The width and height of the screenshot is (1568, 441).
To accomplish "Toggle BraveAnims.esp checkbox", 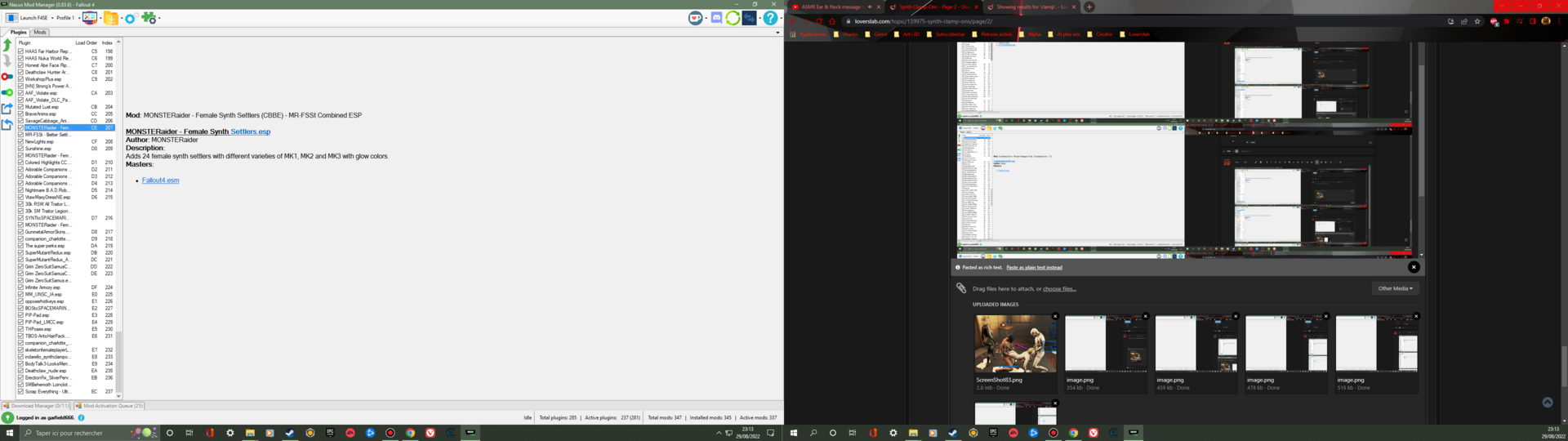I will [20, 114].
